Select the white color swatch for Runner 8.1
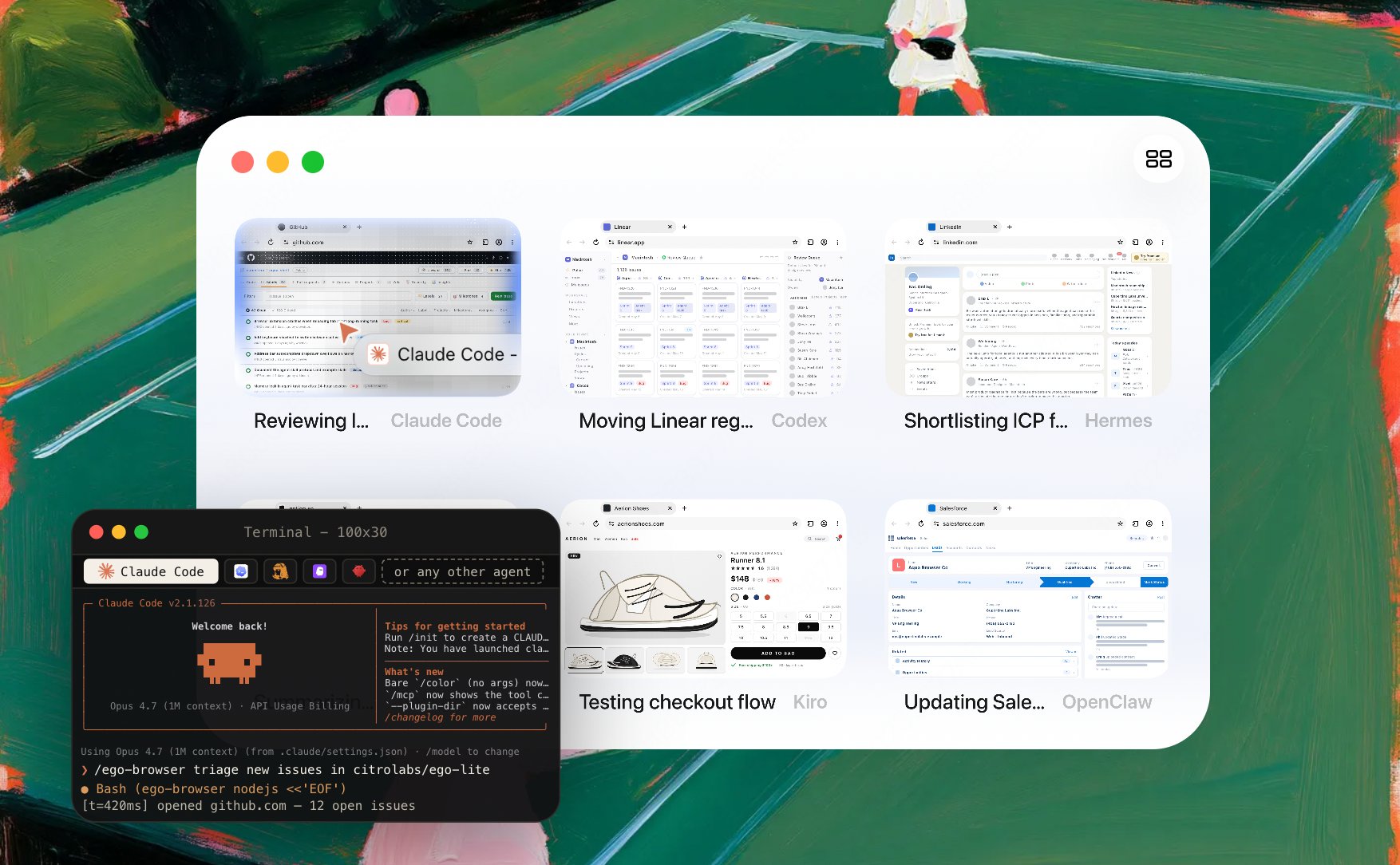The image size is (1400, 865). (x=735, y=597)
